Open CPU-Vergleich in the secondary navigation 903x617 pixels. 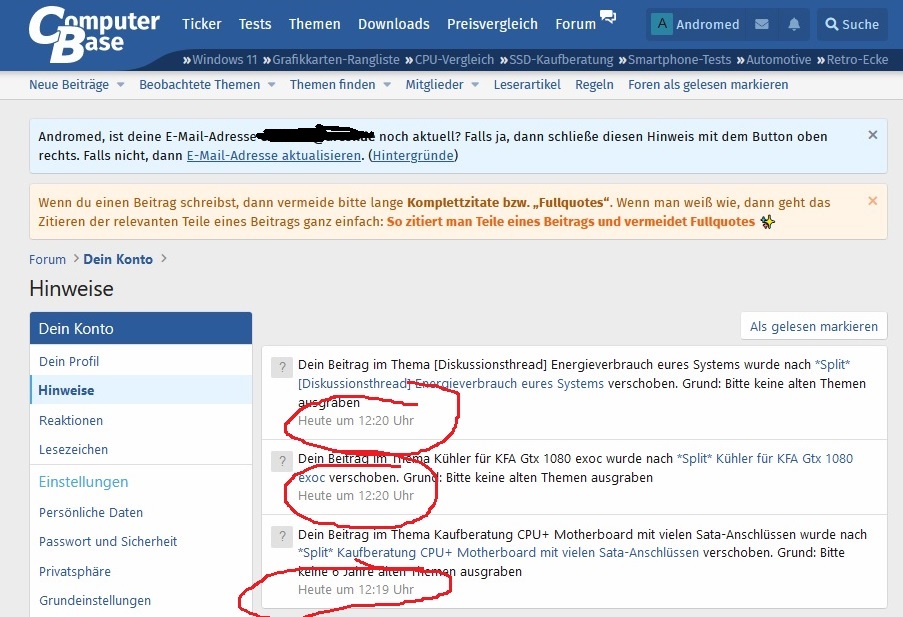(453, 59)
